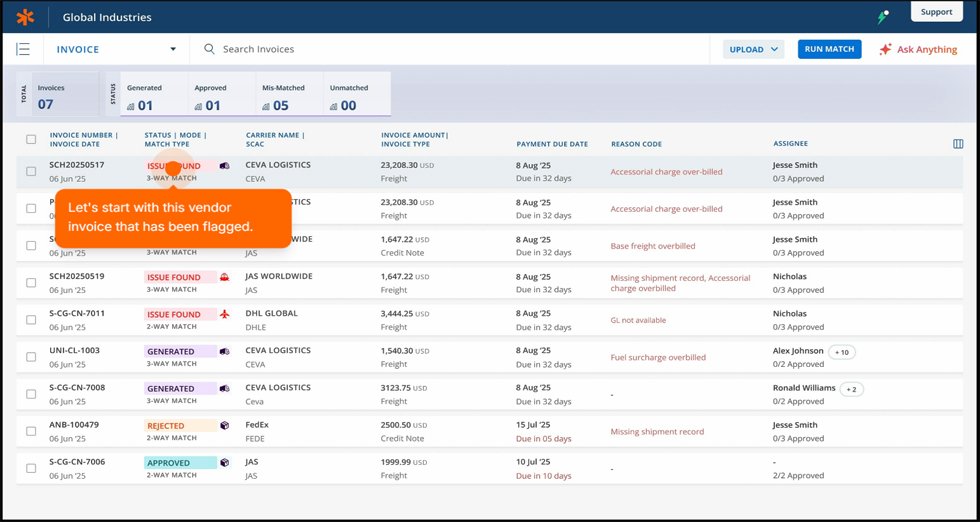Screen dimensions: 980x522
Task: Click the truck mode icon for UNI-CL-1003
Action: (x=225, y=352)
